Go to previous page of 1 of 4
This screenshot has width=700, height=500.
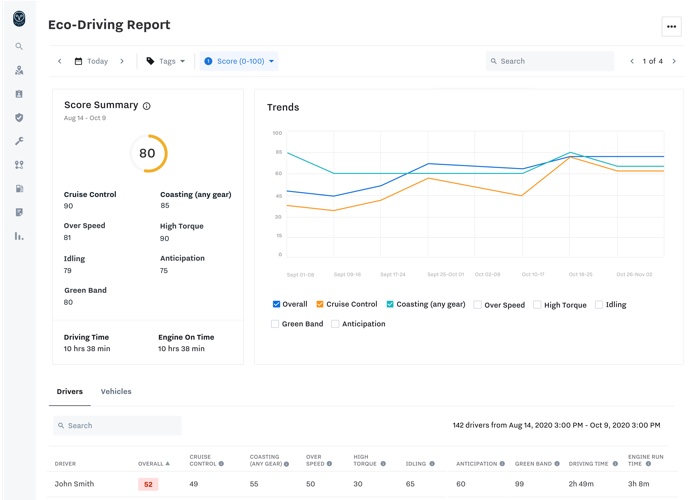coord(632,61)
